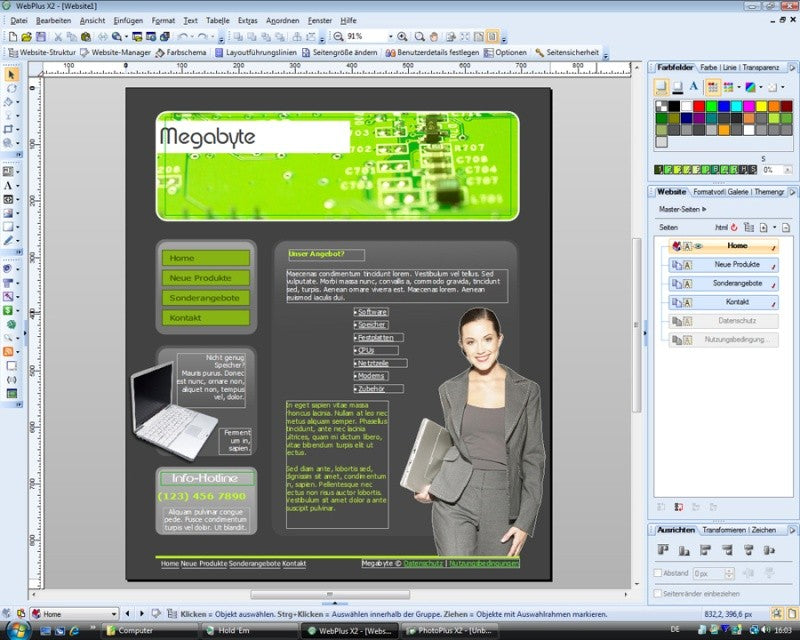Click the Save disk icon
The width and height of the screenshot is (800, 640).
[41, 37]
